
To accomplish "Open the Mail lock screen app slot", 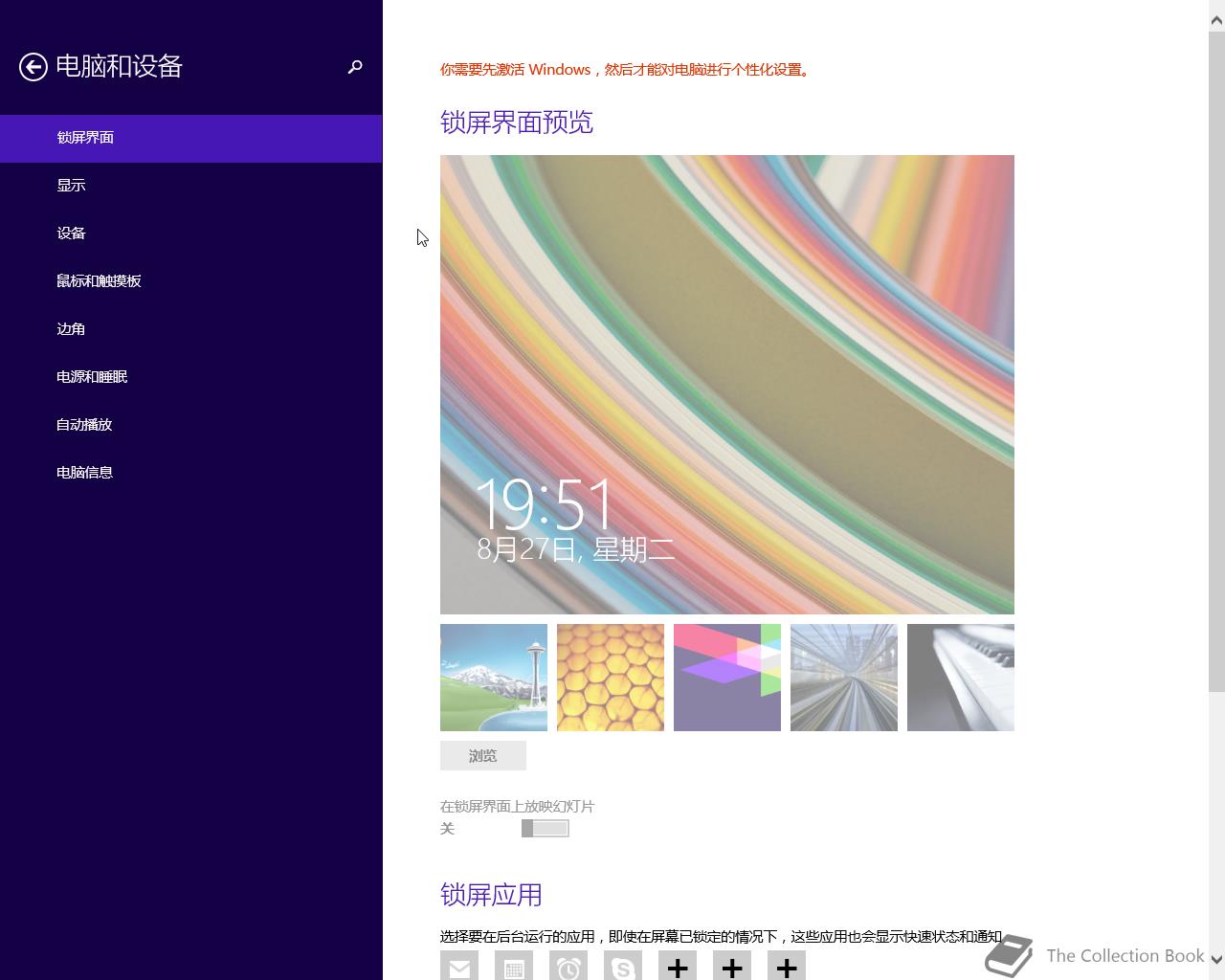I will tap(459, 966).
